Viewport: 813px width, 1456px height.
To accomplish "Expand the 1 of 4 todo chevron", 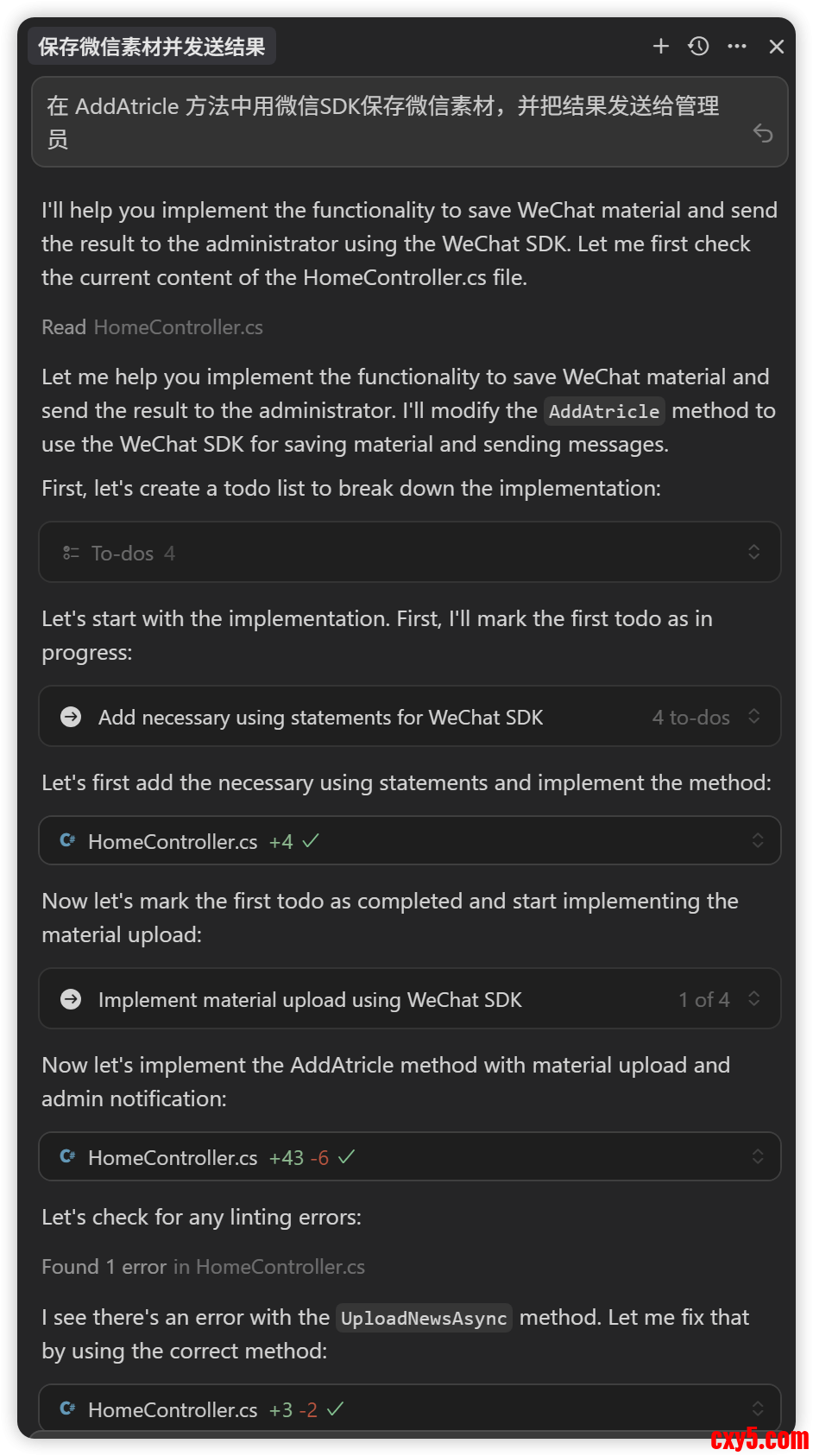I will 753,998.
